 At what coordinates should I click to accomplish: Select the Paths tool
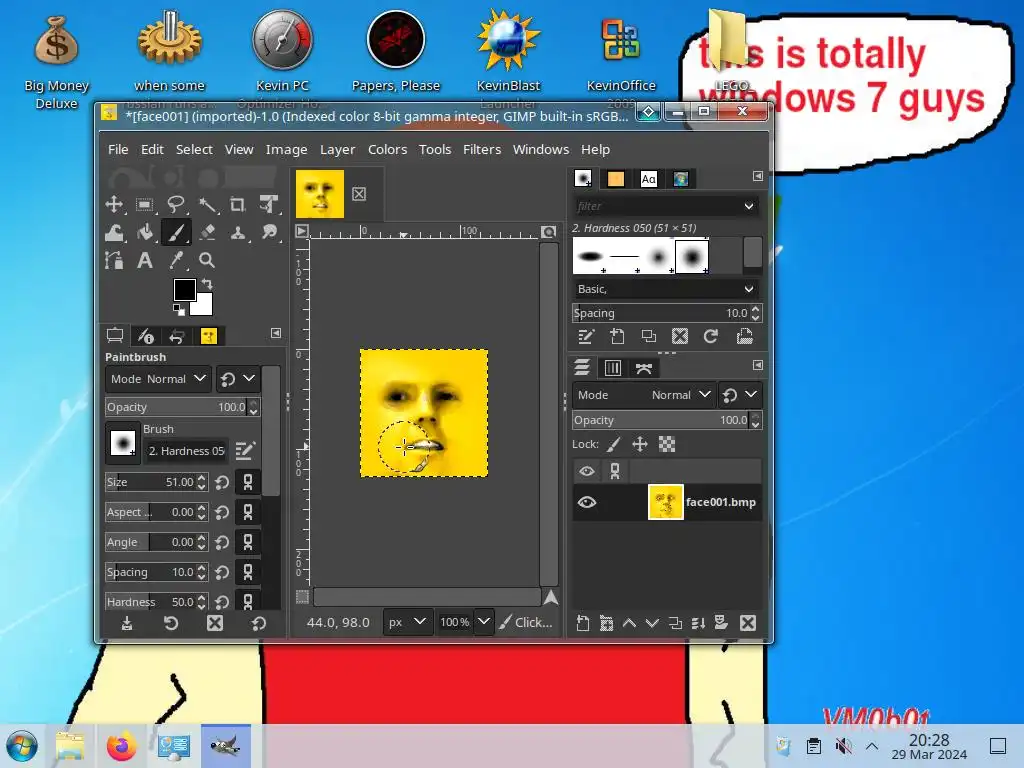click(x=114, y=261)
